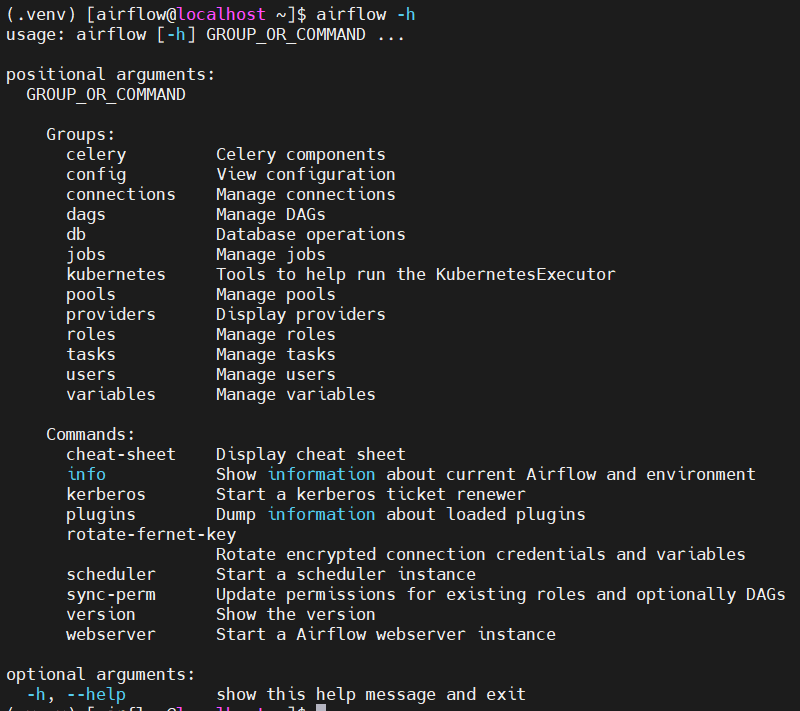Select the scheduler command text
This screenshot has width=800, height=711.
110,574
